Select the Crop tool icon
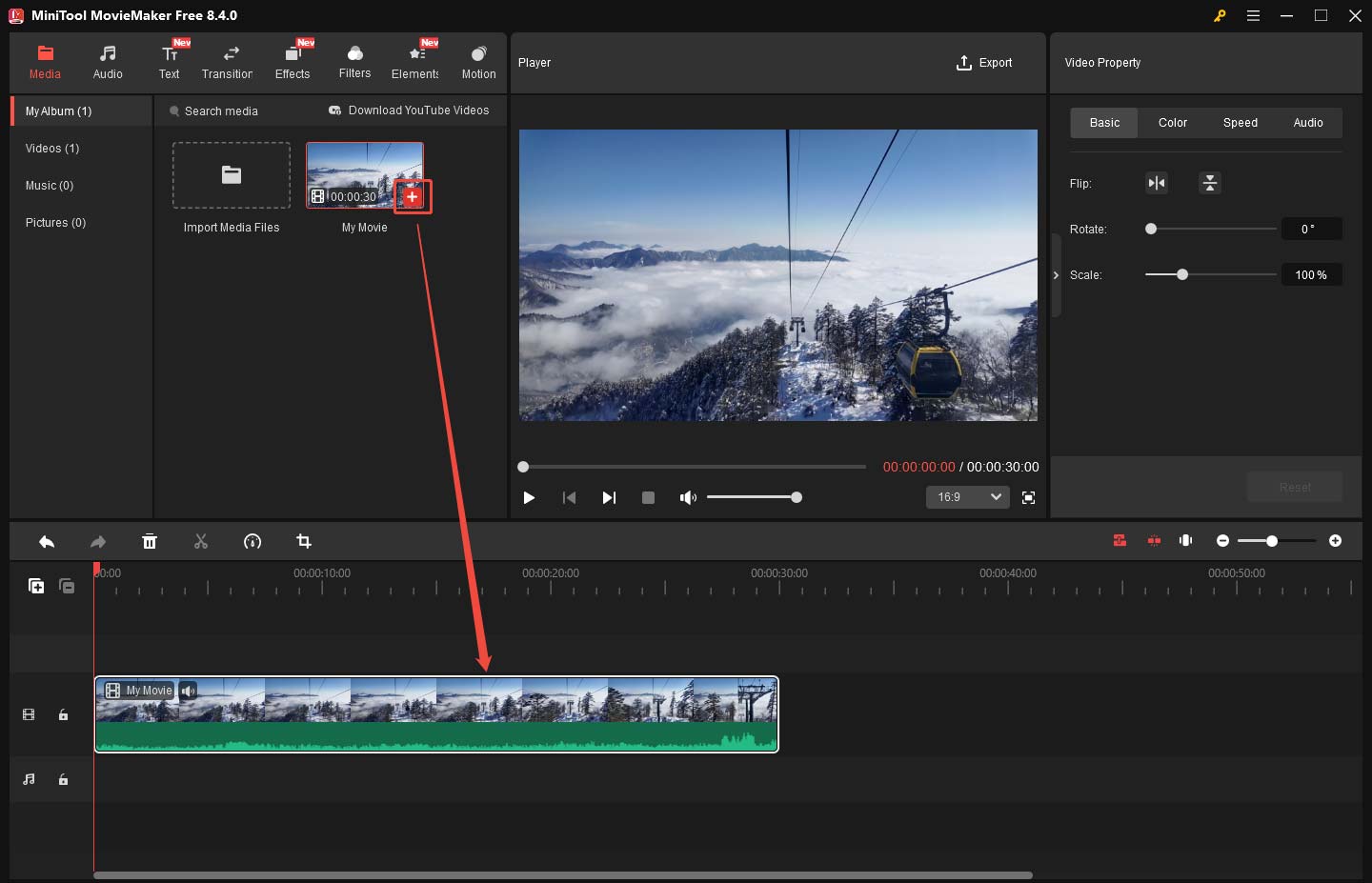 (x=304, y=541)
